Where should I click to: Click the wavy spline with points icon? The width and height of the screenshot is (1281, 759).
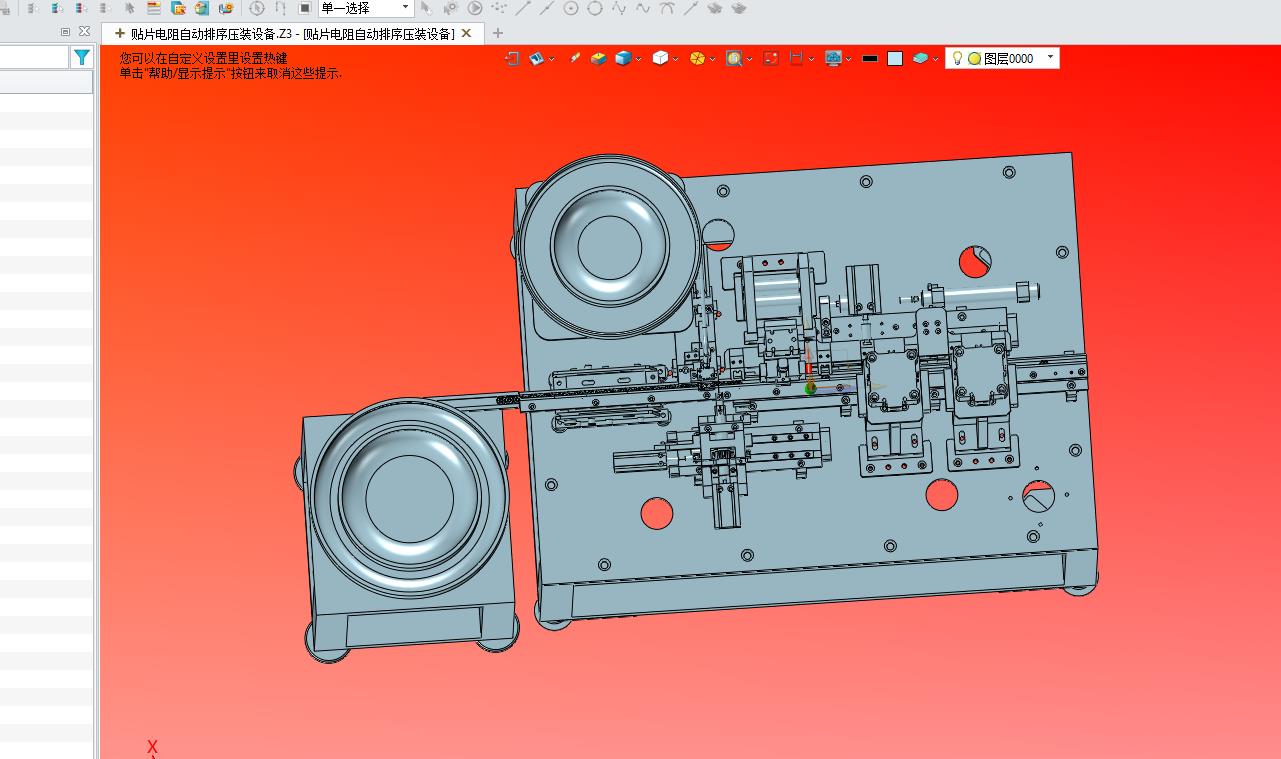619,8
